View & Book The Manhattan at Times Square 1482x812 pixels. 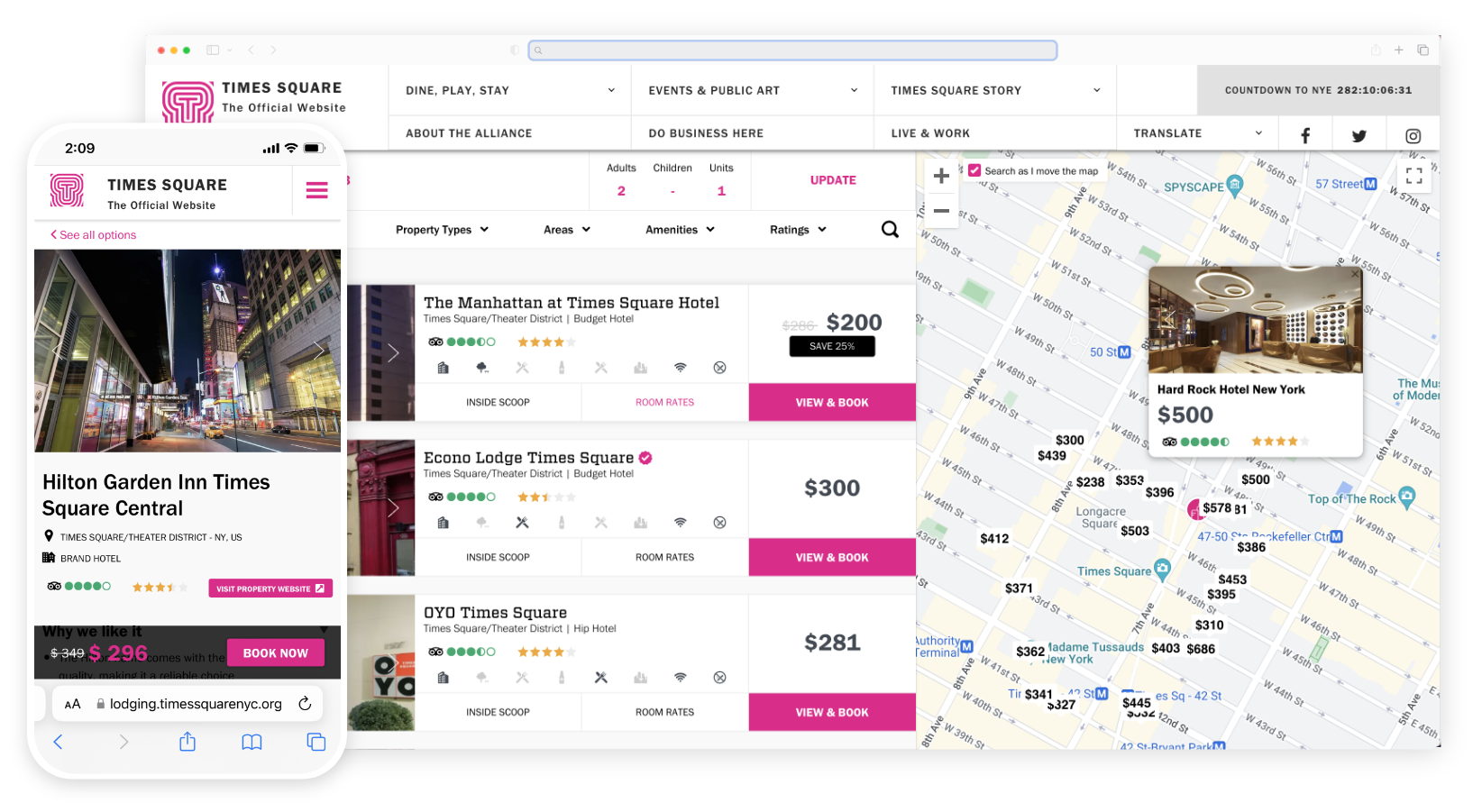[832, 403]
